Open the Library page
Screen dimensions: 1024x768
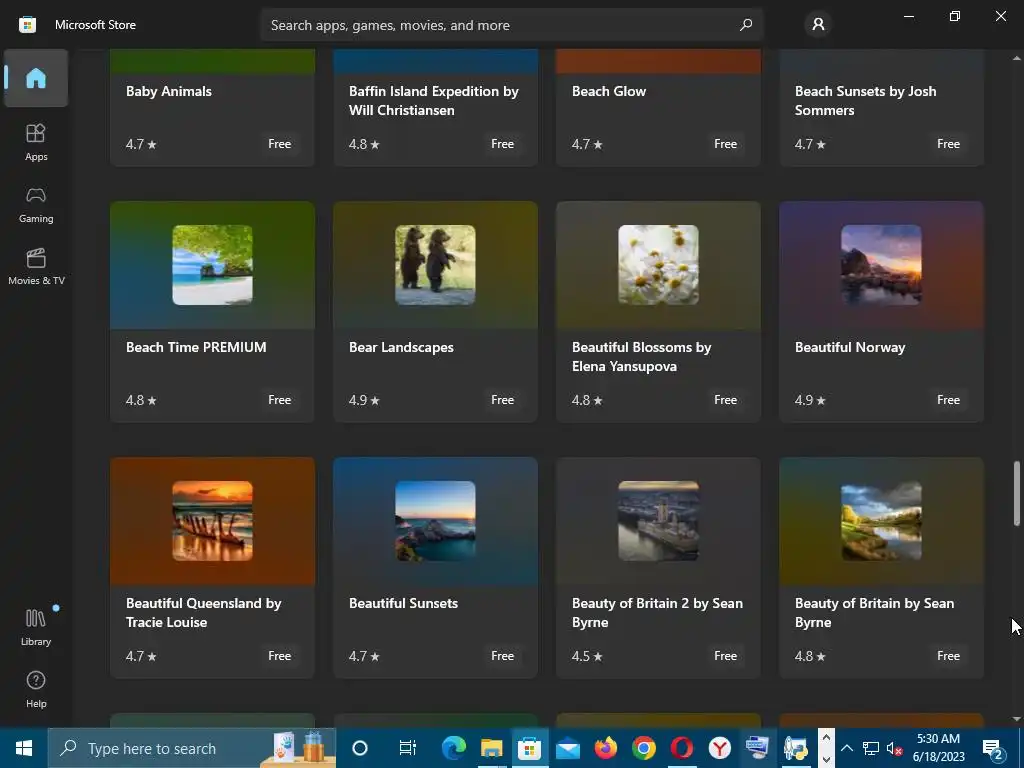tap(36, 627)
